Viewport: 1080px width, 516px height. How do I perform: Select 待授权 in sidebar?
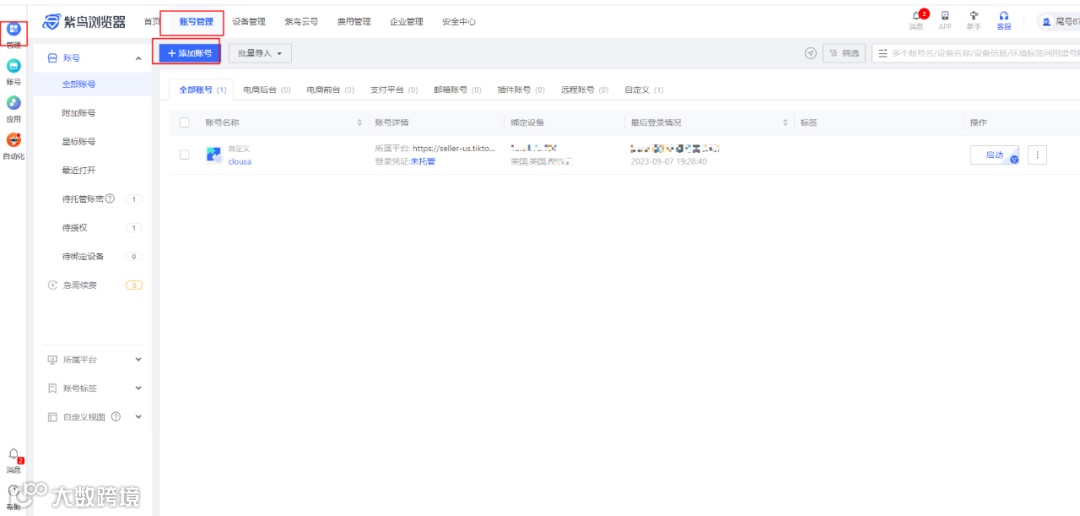coord(74,227)
